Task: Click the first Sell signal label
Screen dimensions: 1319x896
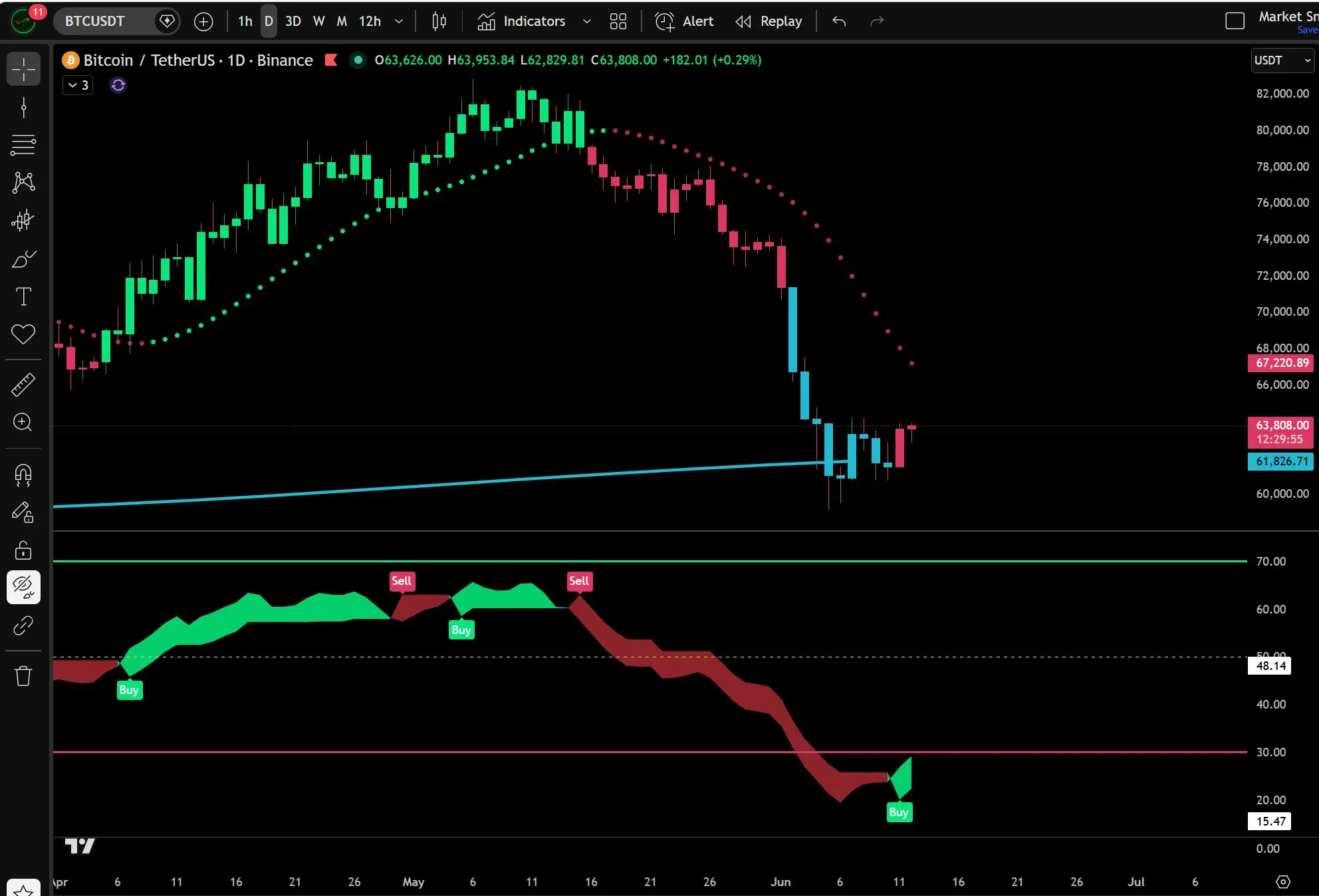Action: (x=402, y=581)
